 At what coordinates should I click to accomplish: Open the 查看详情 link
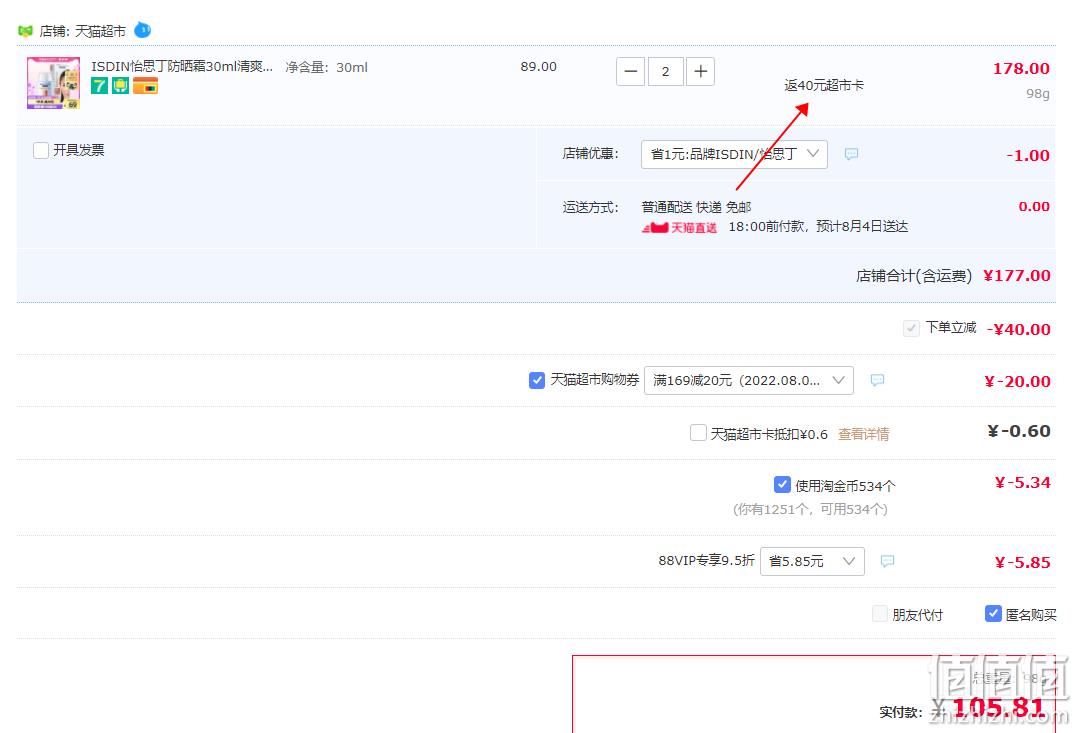[x=864, y=434]
